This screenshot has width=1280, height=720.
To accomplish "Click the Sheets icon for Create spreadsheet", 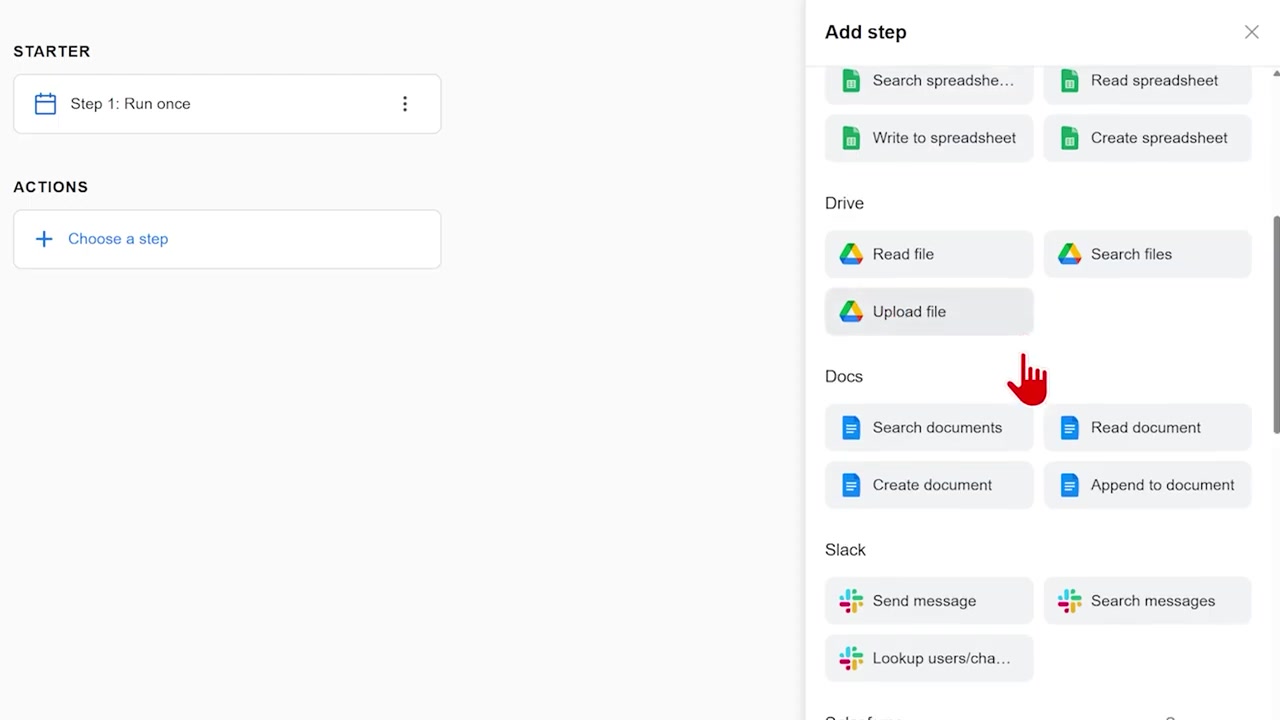I will point(1069,138).
